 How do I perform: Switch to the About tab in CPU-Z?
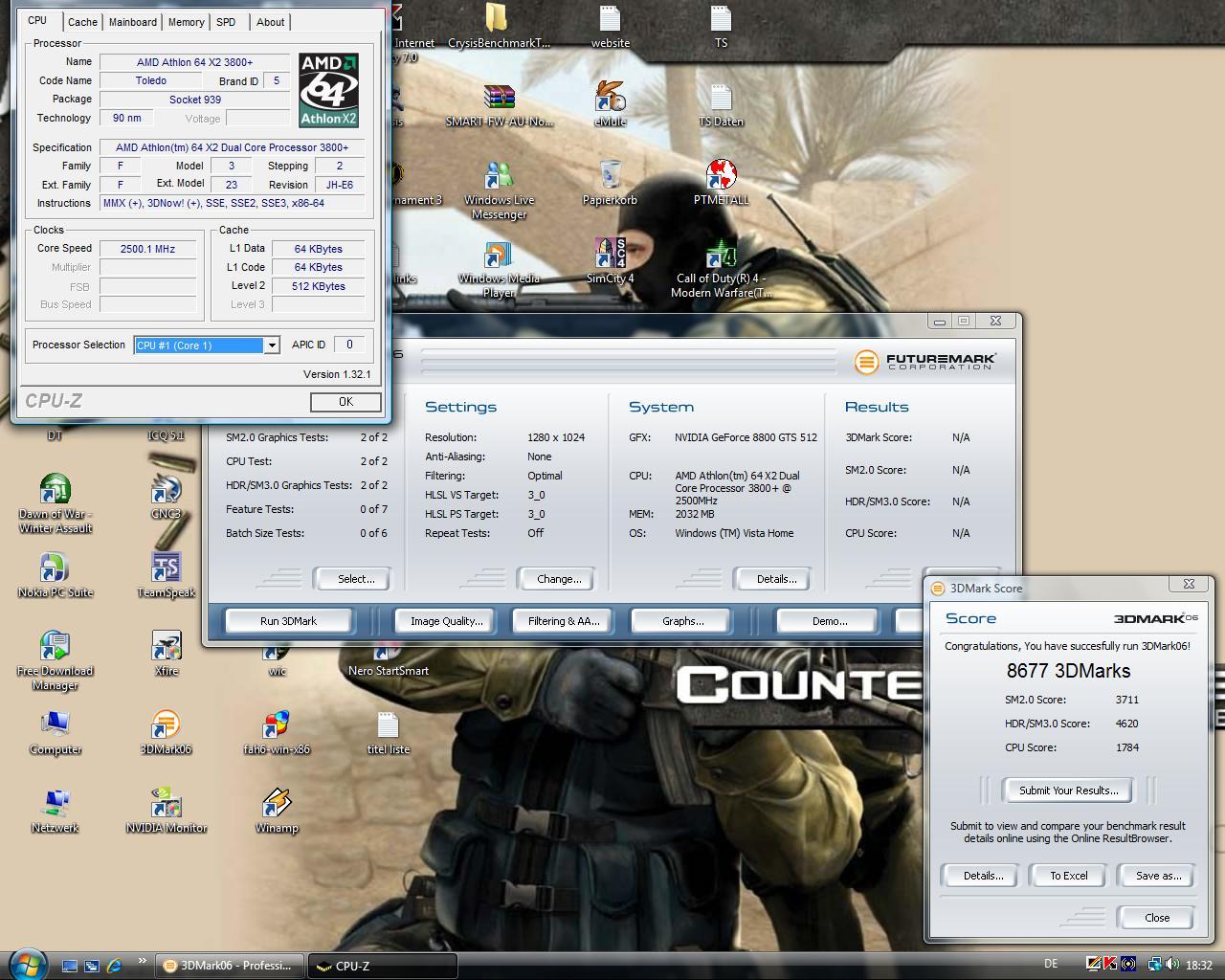271,22
